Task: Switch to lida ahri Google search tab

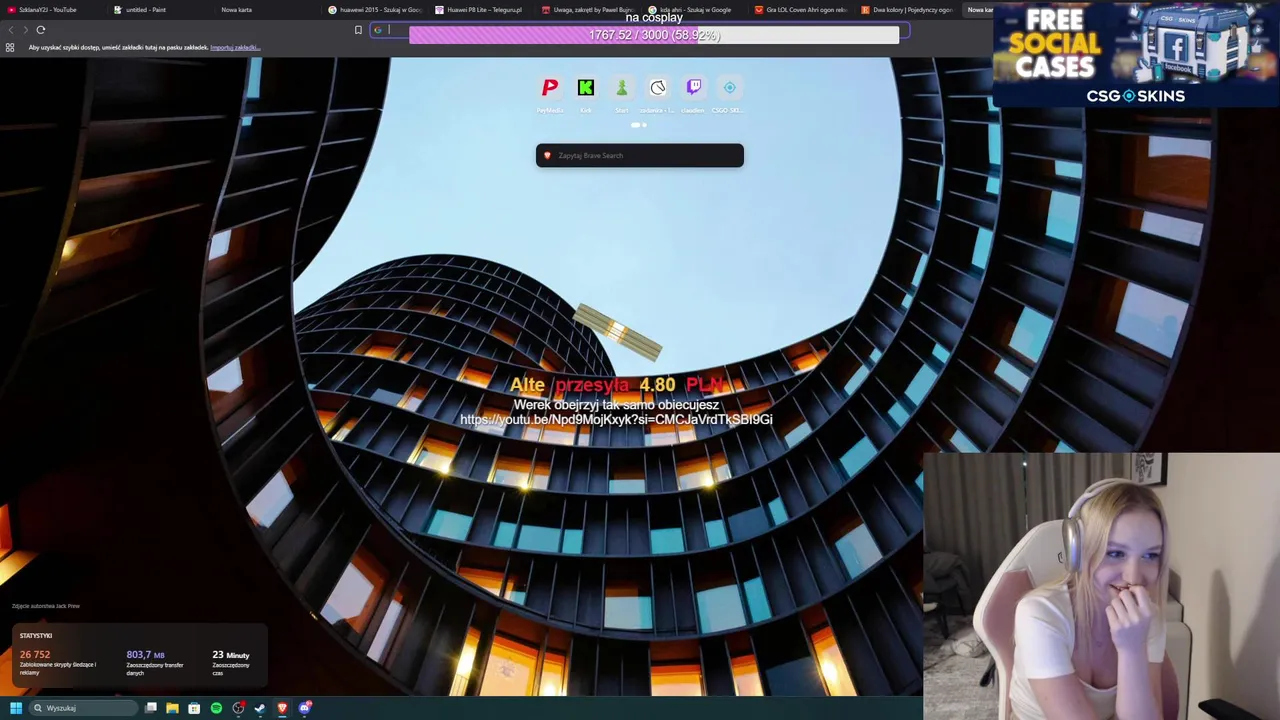Action: coord(695,10)
